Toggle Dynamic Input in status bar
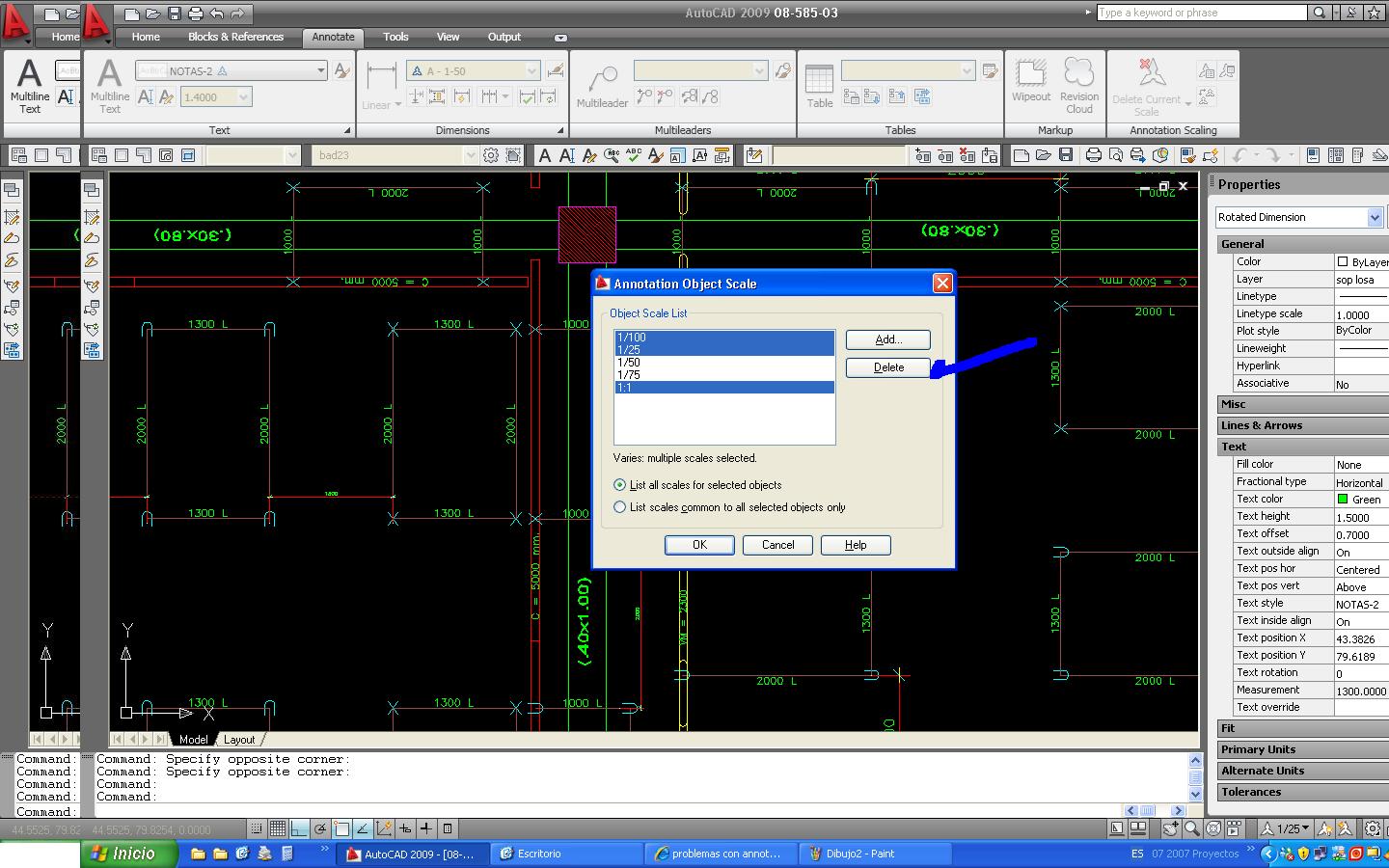This screenshot has width=1389, height=868. [405, 828]
